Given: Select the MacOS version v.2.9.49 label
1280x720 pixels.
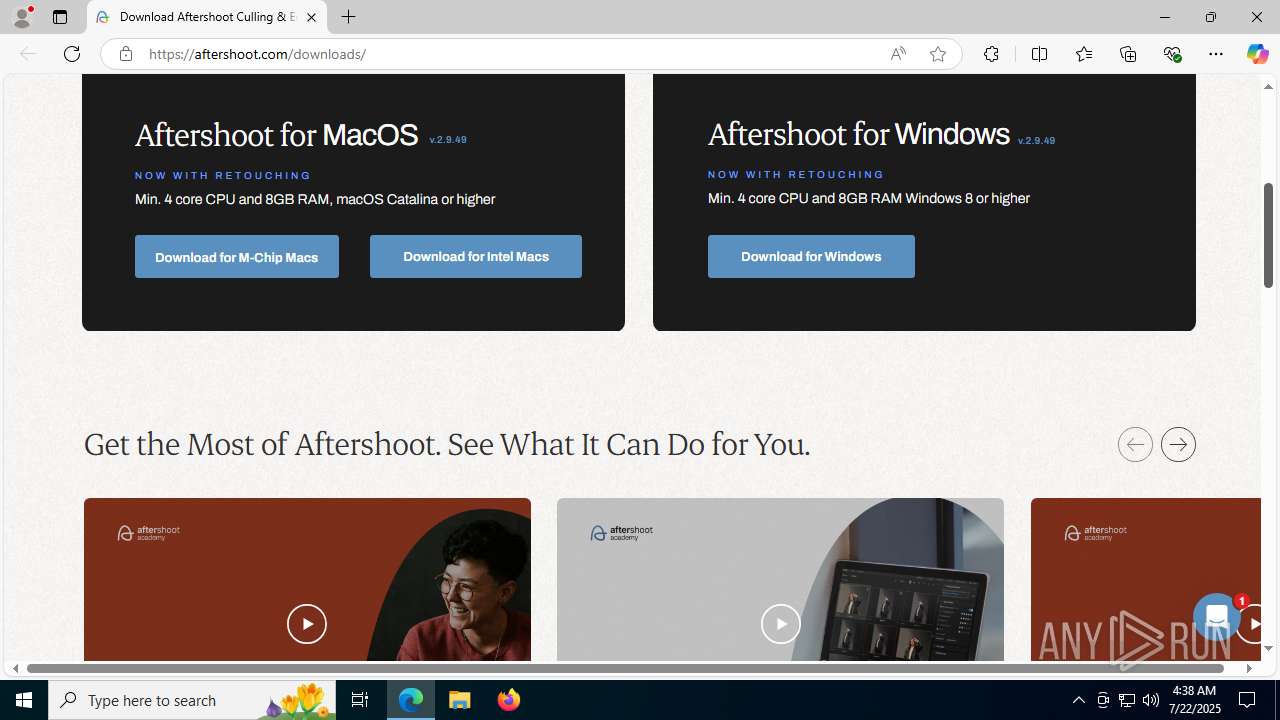Looking at the screenshot, I should tap(448, 140).
